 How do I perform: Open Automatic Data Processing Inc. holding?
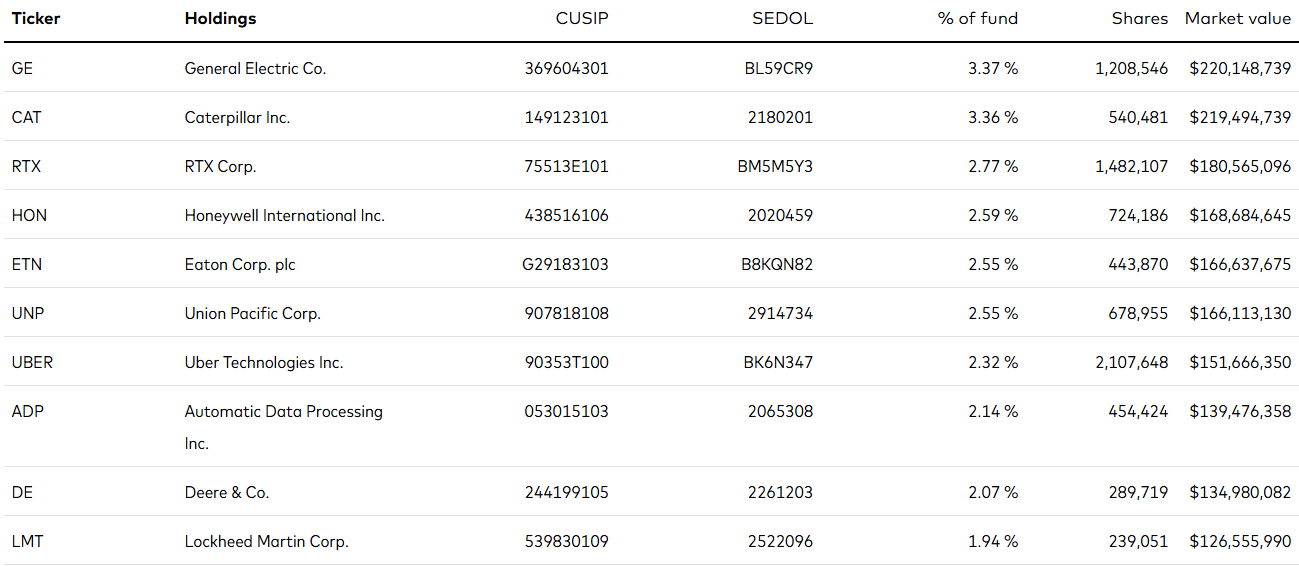click(284, 427)
